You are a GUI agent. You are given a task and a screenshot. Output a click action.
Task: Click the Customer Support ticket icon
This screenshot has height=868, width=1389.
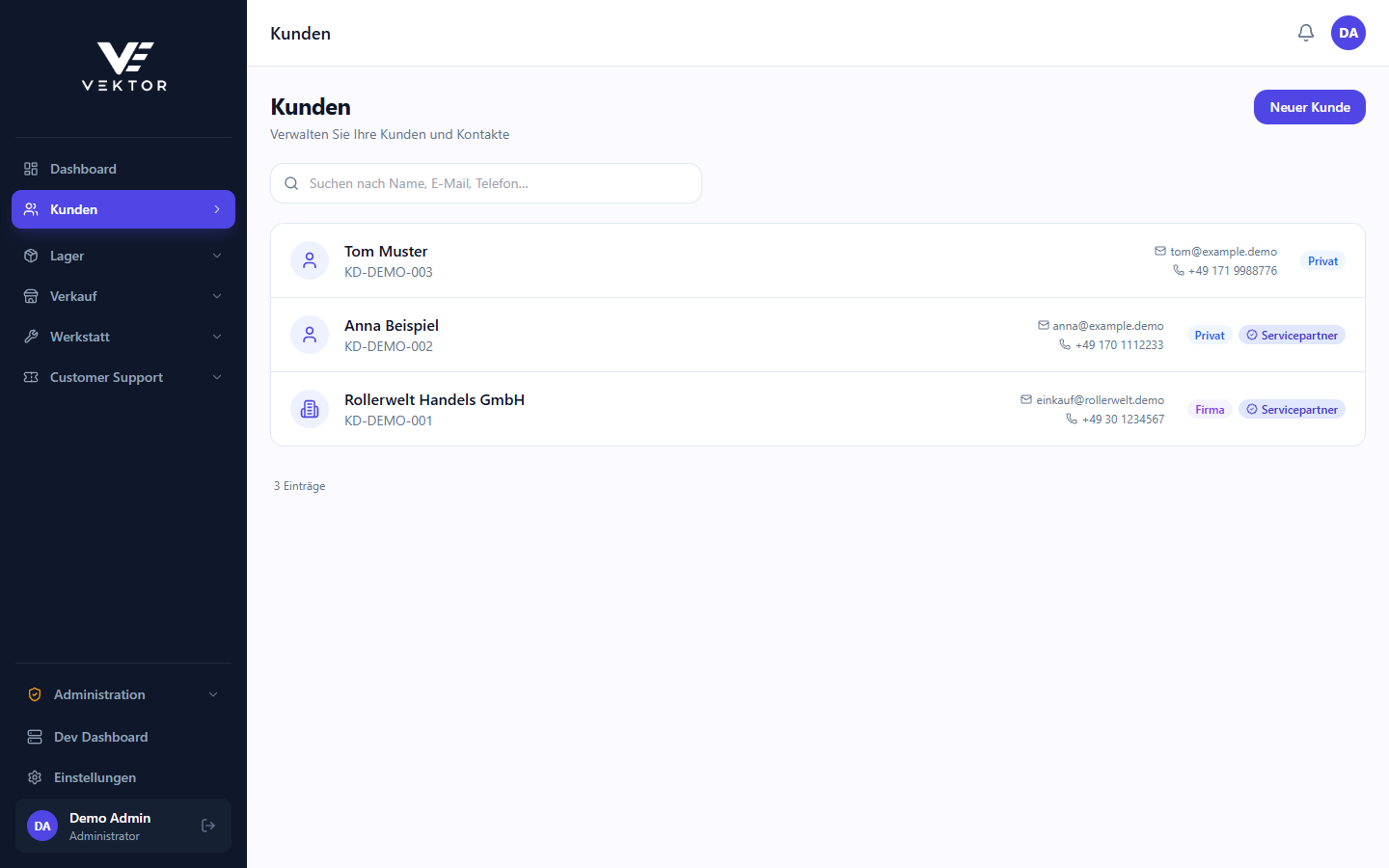31,377
